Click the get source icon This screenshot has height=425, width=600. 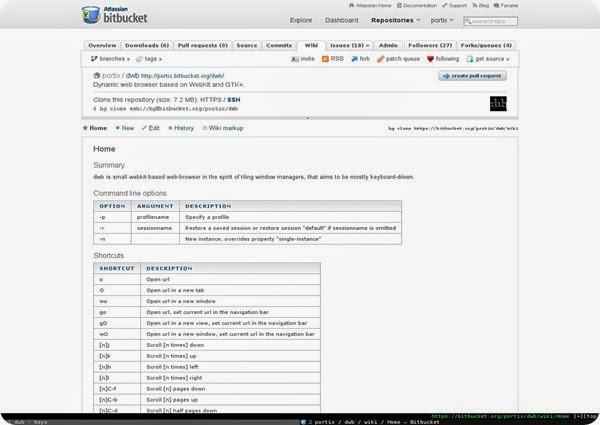click(470, 59)
